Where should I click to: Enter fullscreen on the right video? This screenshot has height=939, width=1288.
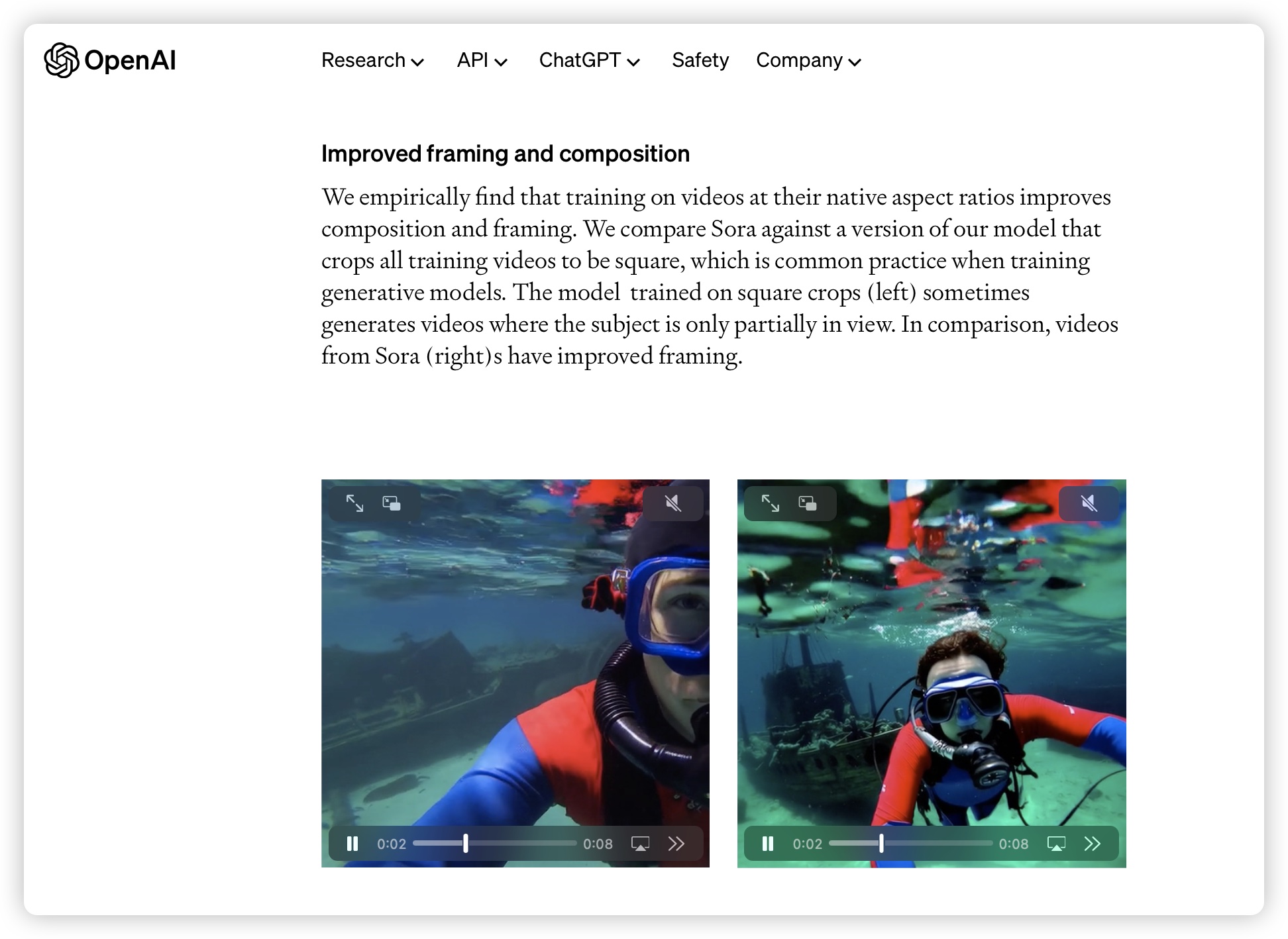[x=771, y=503]
